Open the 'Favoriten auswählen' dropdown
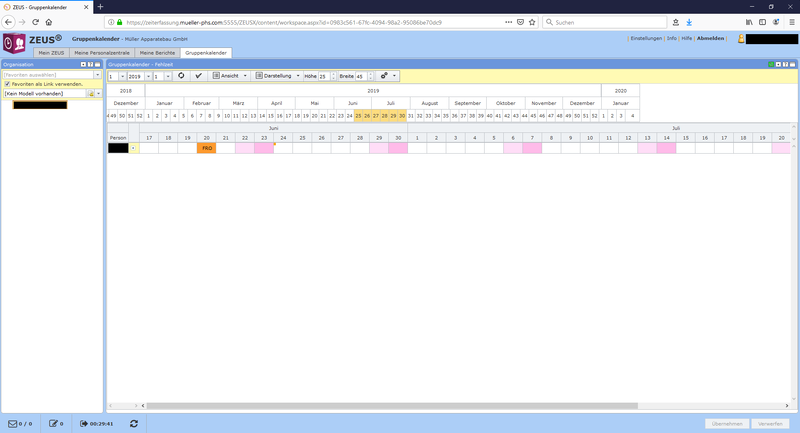 click(x=97, y=75)
